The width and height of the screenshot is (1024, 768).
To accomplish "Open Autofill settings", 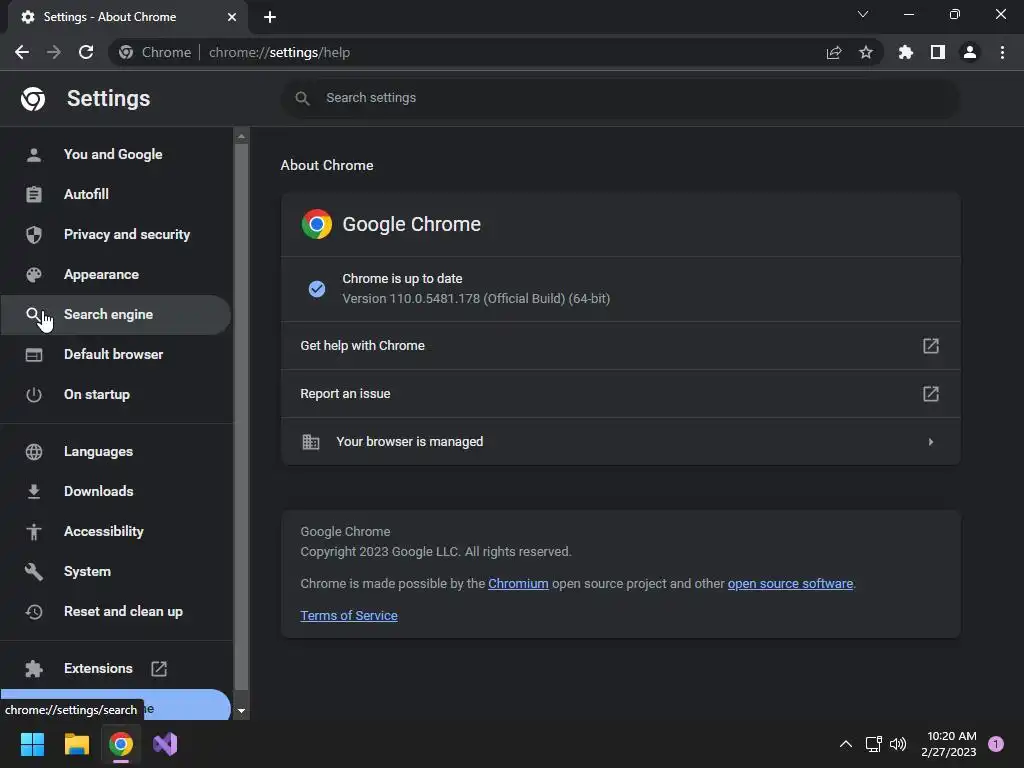I will click(x=116, y=195).
